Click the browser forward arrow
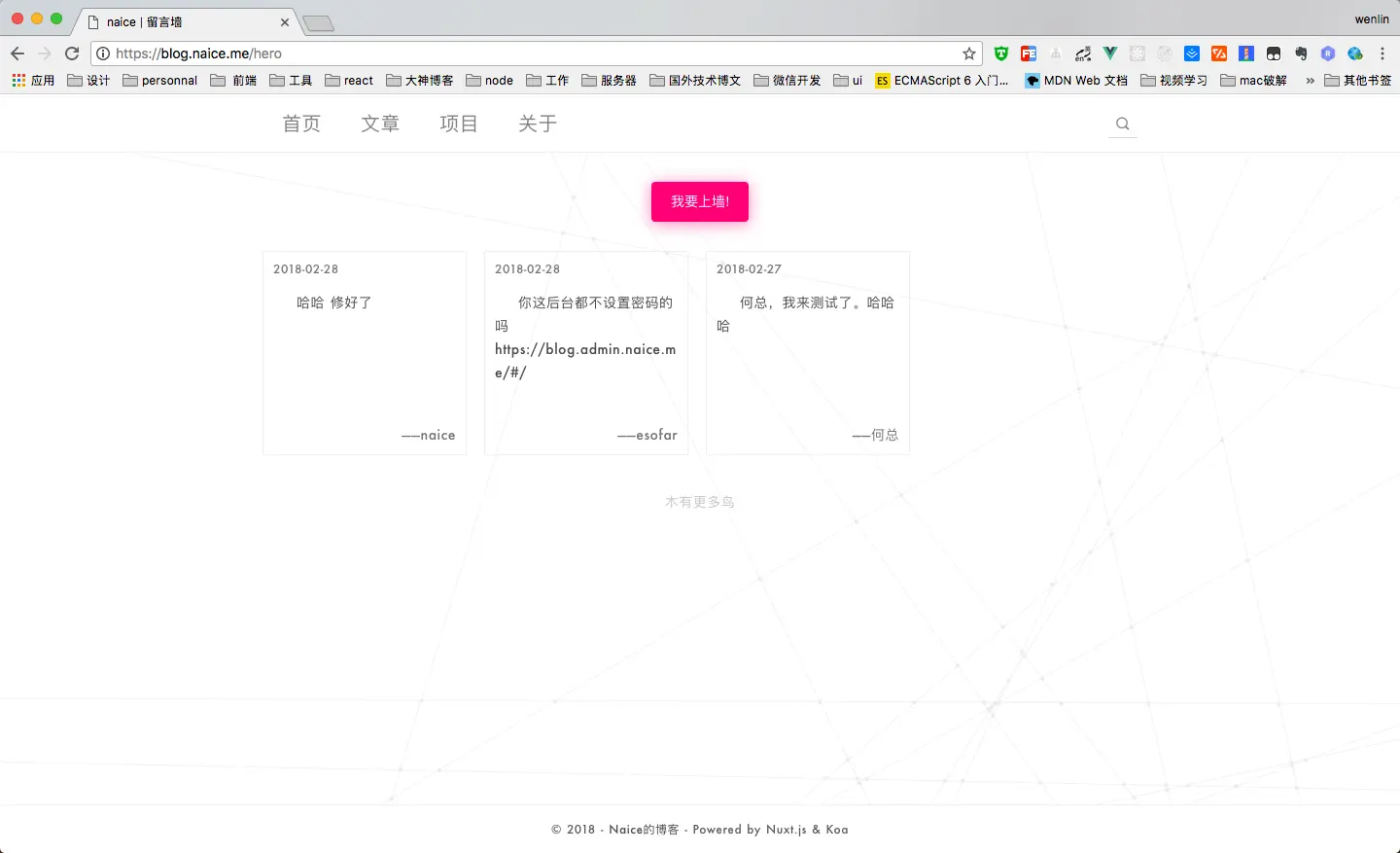The width and height of the screenshot is (1400, 853). pos(44,53)
